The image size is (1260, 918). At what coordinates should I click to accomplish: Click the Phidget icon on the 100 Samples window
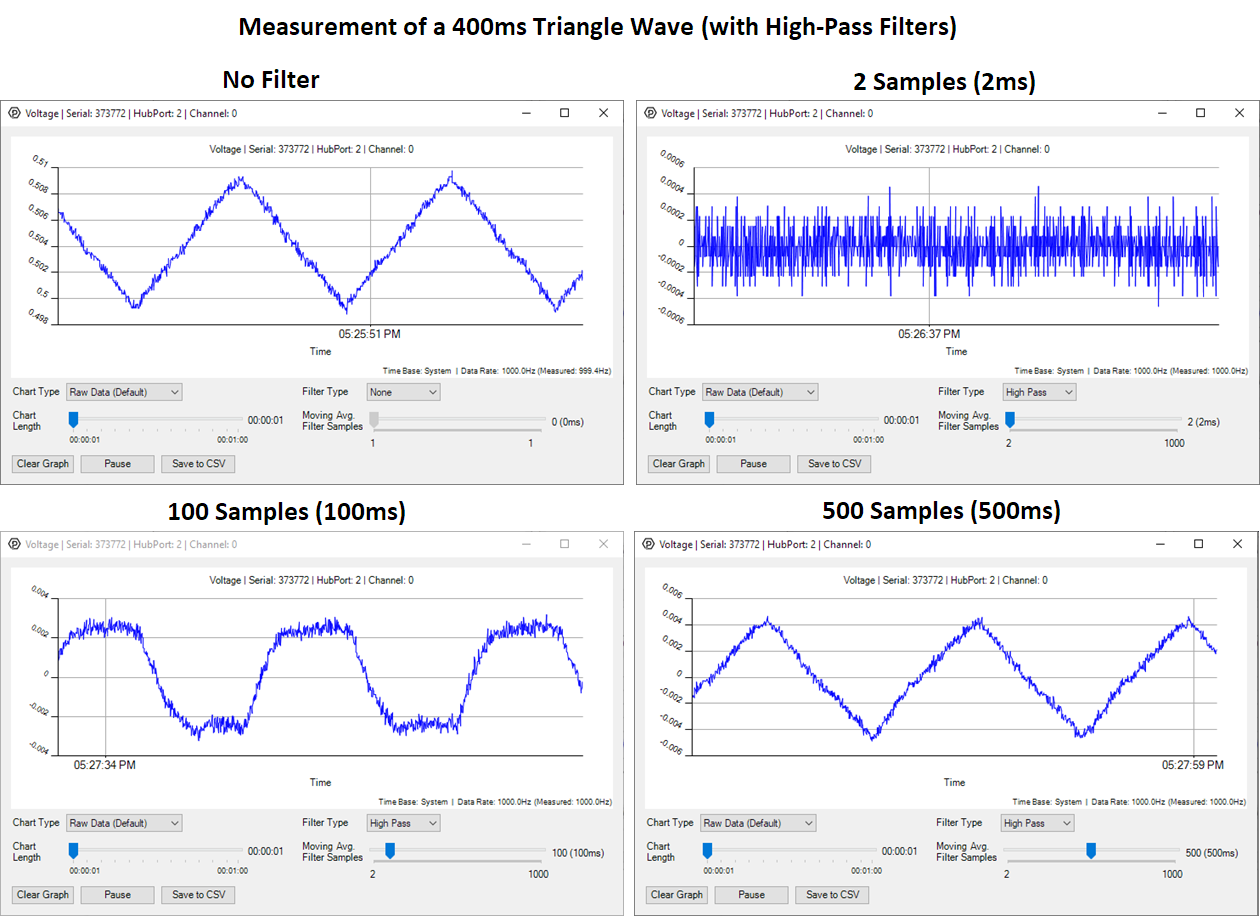coord(14,544)
